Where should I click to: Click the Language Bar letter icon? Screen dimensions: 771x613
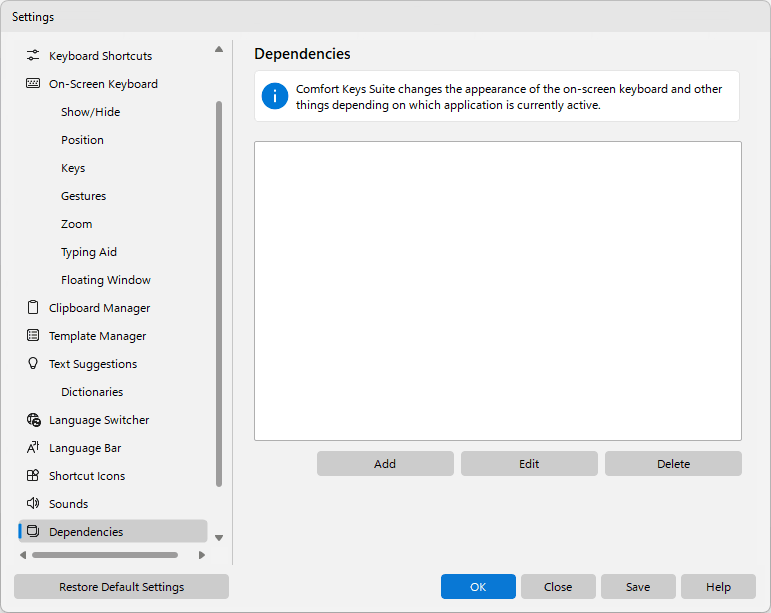(33, 447)
